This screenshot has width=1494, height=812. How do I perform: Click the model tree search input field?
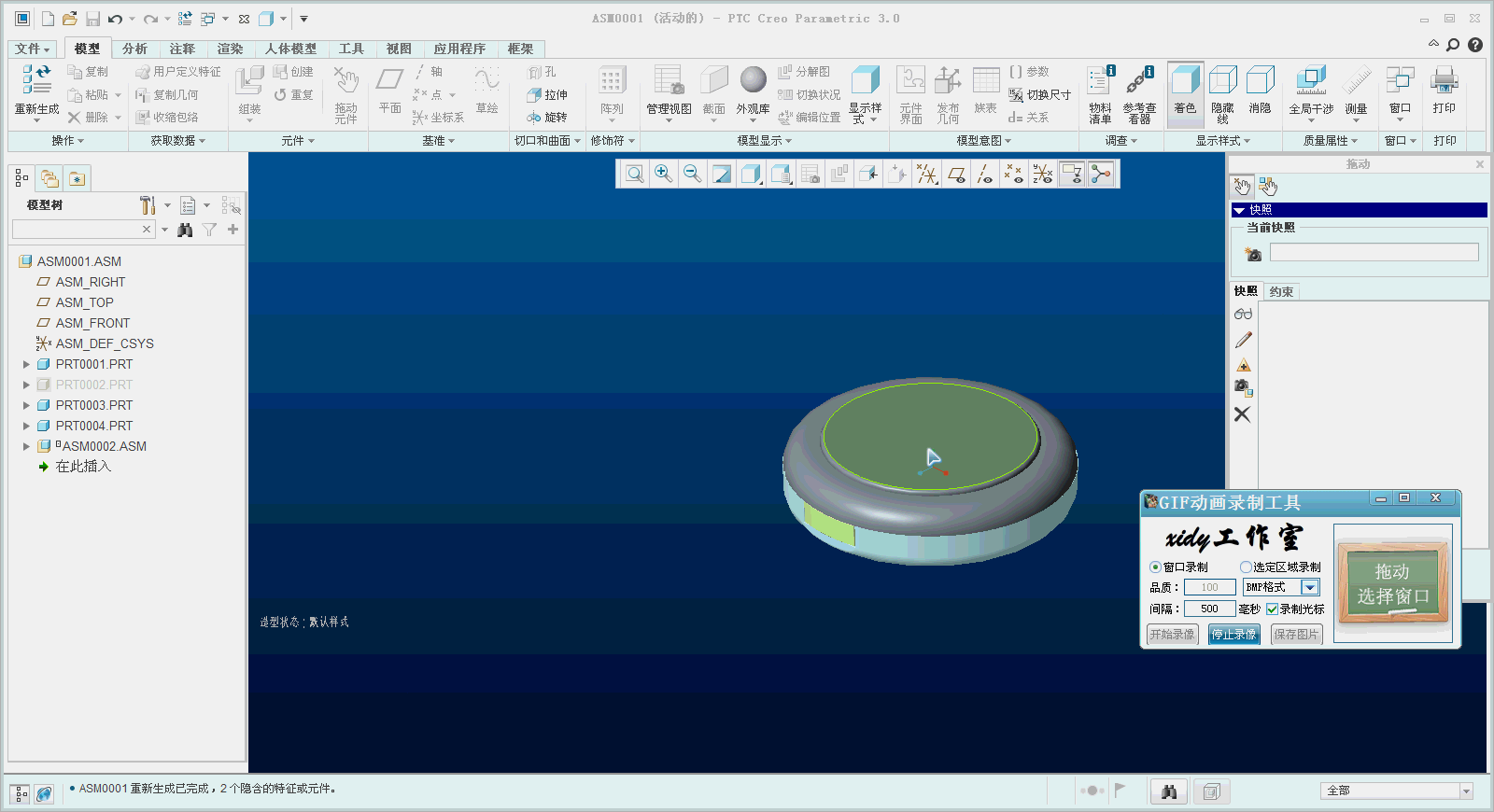coord(83,230)
